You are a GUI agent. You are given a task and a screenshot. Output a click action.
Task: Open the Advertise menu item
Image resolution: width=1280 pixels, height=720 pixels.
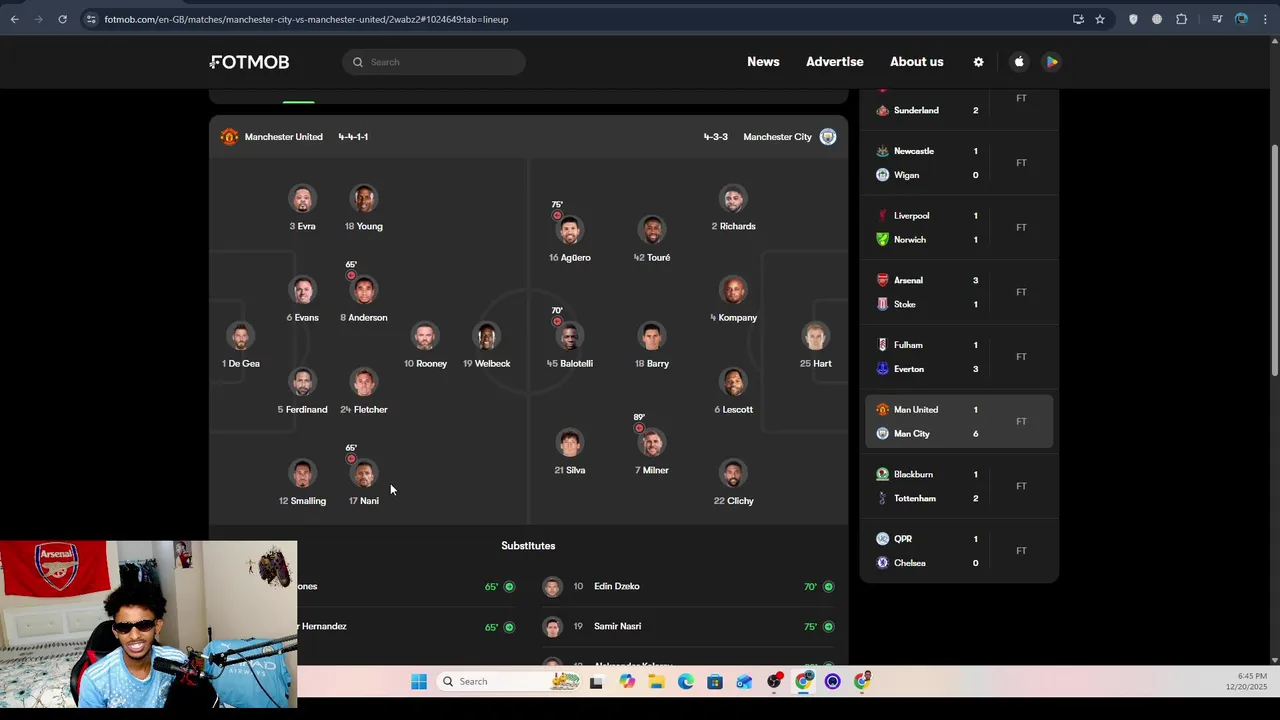pos(835,62)
